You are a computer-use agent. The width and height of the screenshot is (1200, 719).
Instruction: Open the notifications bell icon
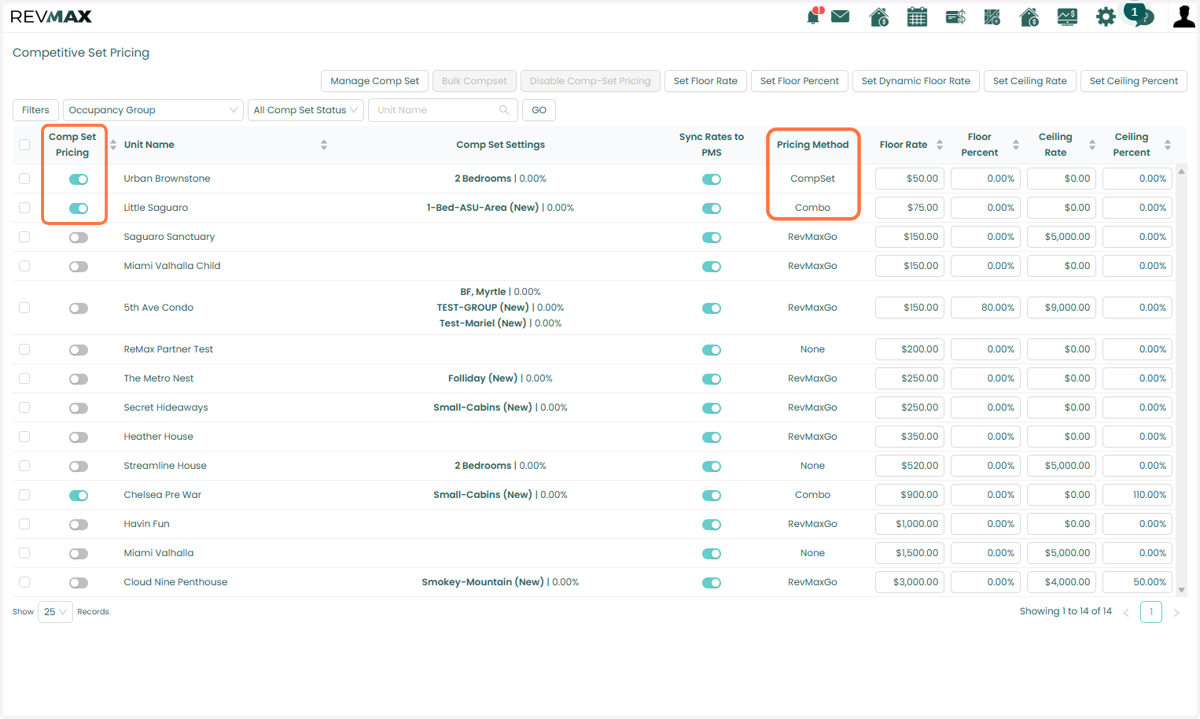pos(813,16)
